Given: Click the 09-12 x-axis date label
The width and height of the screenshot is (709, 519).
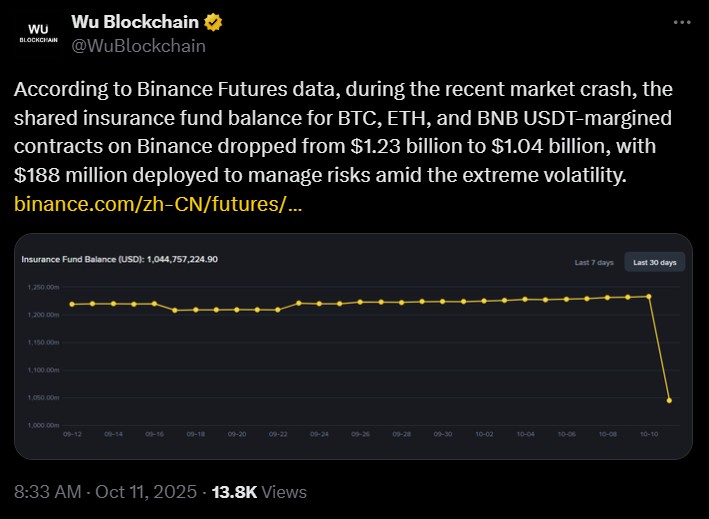Looking at the screenshot, I should click(x=72, y=435).
